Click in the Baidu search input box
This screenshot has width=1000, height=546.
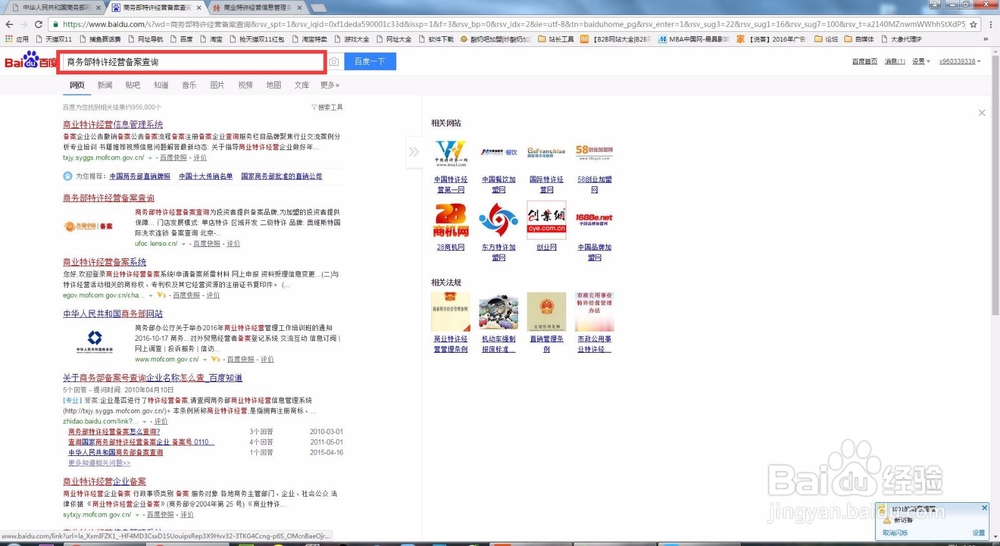[191, 62]
